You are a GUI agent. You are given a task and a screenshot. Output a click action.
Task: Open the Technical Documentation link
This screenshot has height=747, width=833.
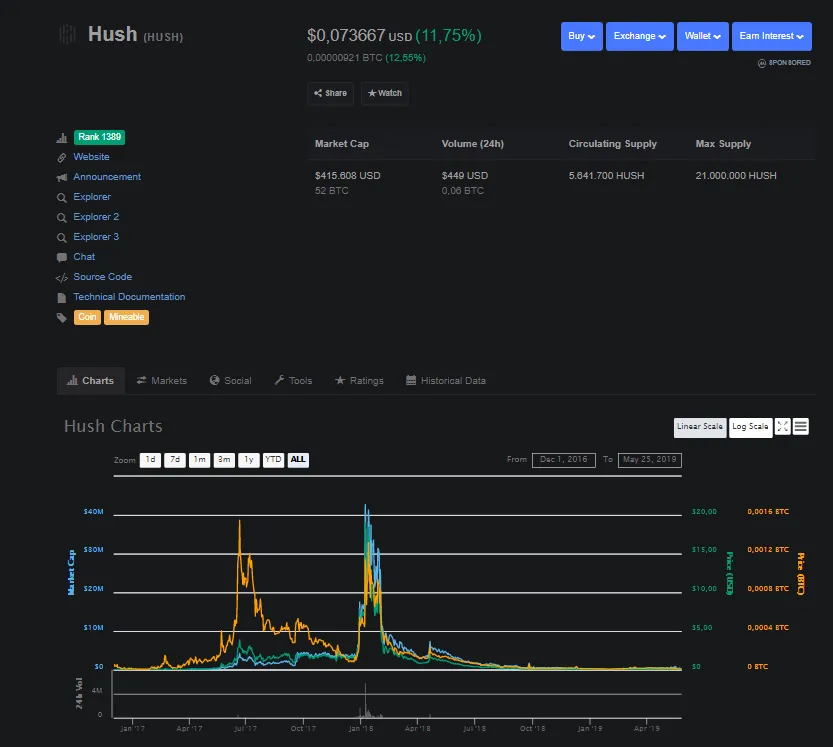tap(129, 297)
